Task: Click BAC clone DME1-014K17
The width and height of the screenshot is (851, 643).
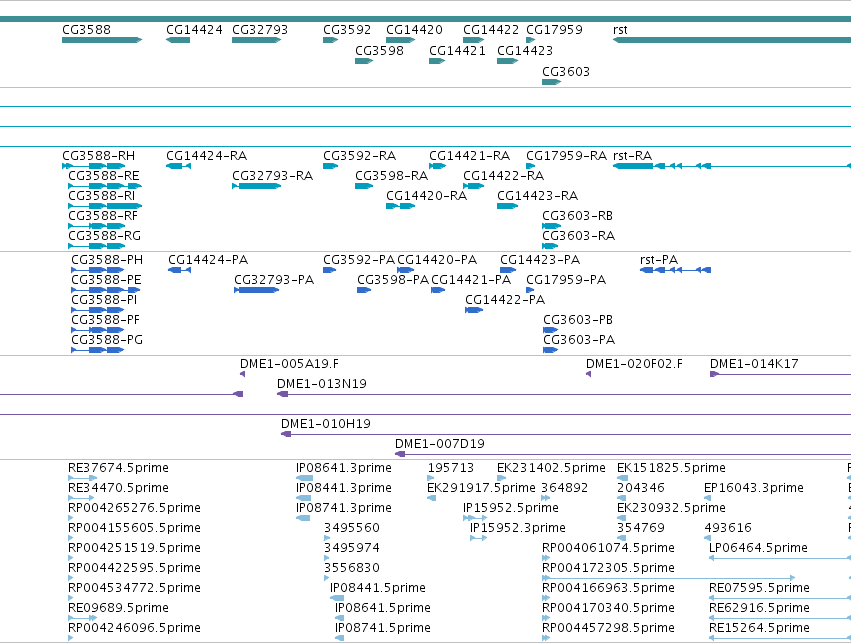Action: tap(780, 374)
